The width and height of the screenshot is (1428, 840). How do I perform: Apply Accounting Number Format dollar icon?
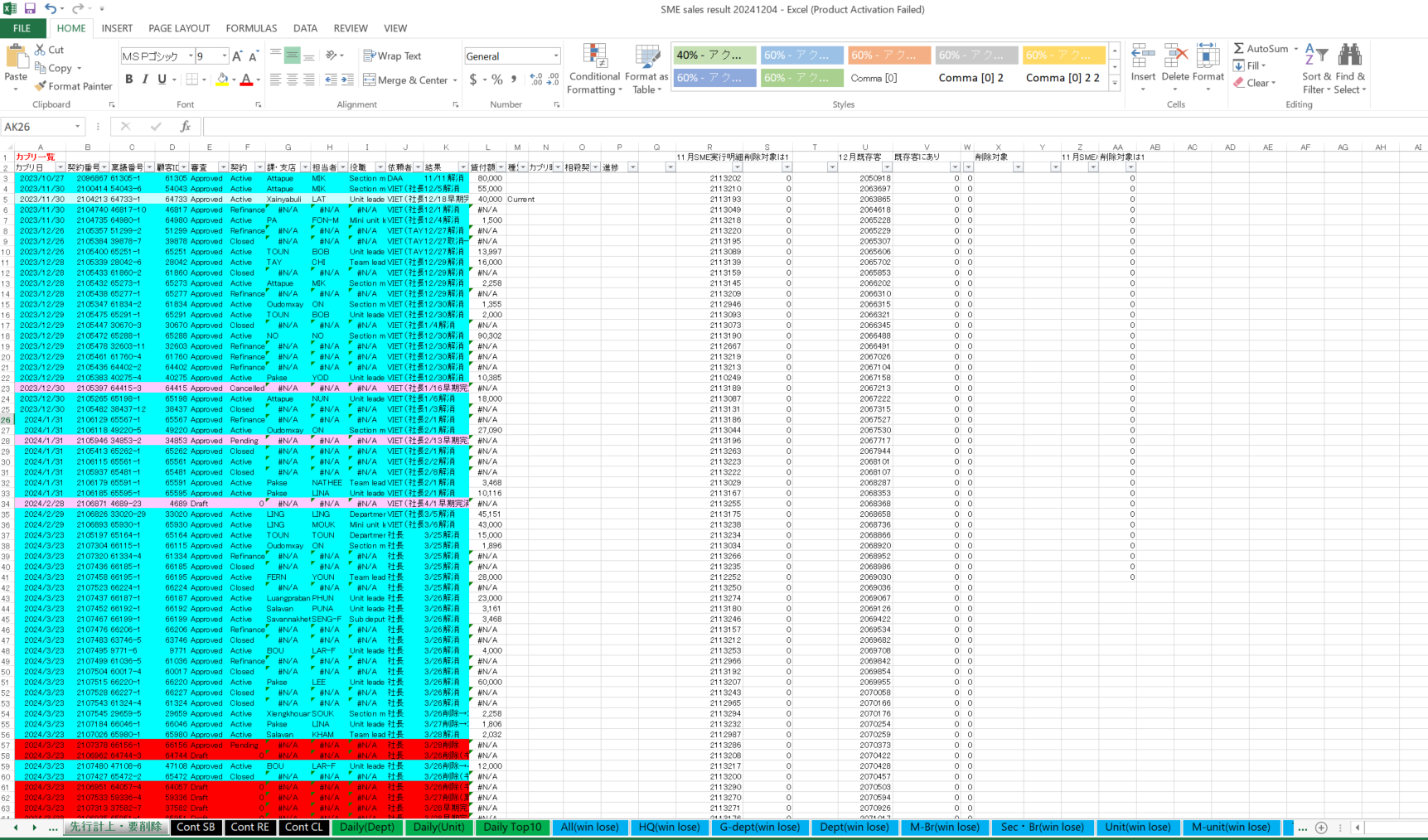473,80
